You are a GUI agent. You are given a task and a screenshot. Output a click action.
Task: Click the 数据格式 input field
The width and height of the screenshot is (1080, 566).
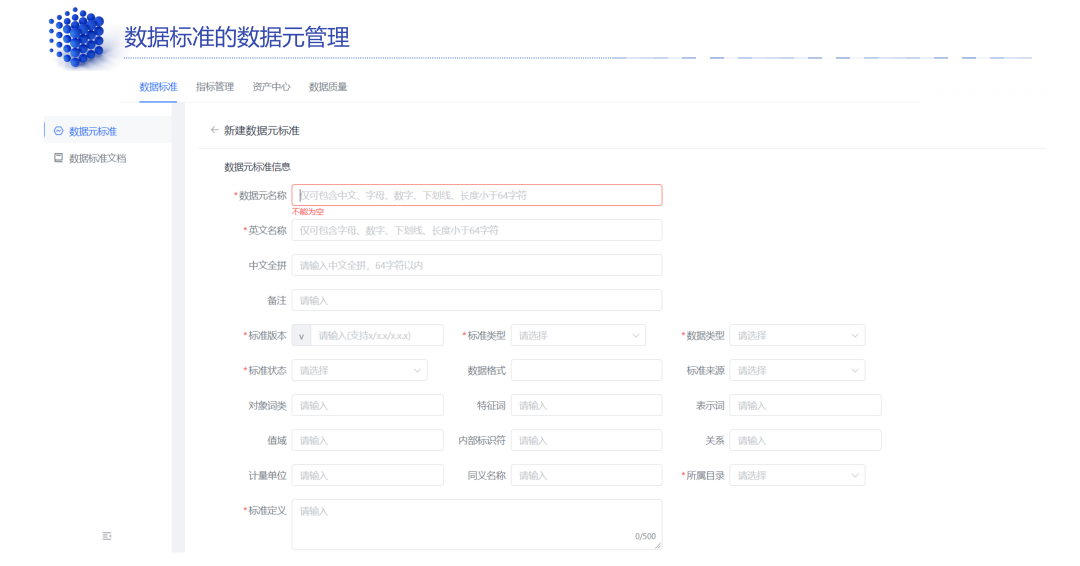(x=586, y=370)
